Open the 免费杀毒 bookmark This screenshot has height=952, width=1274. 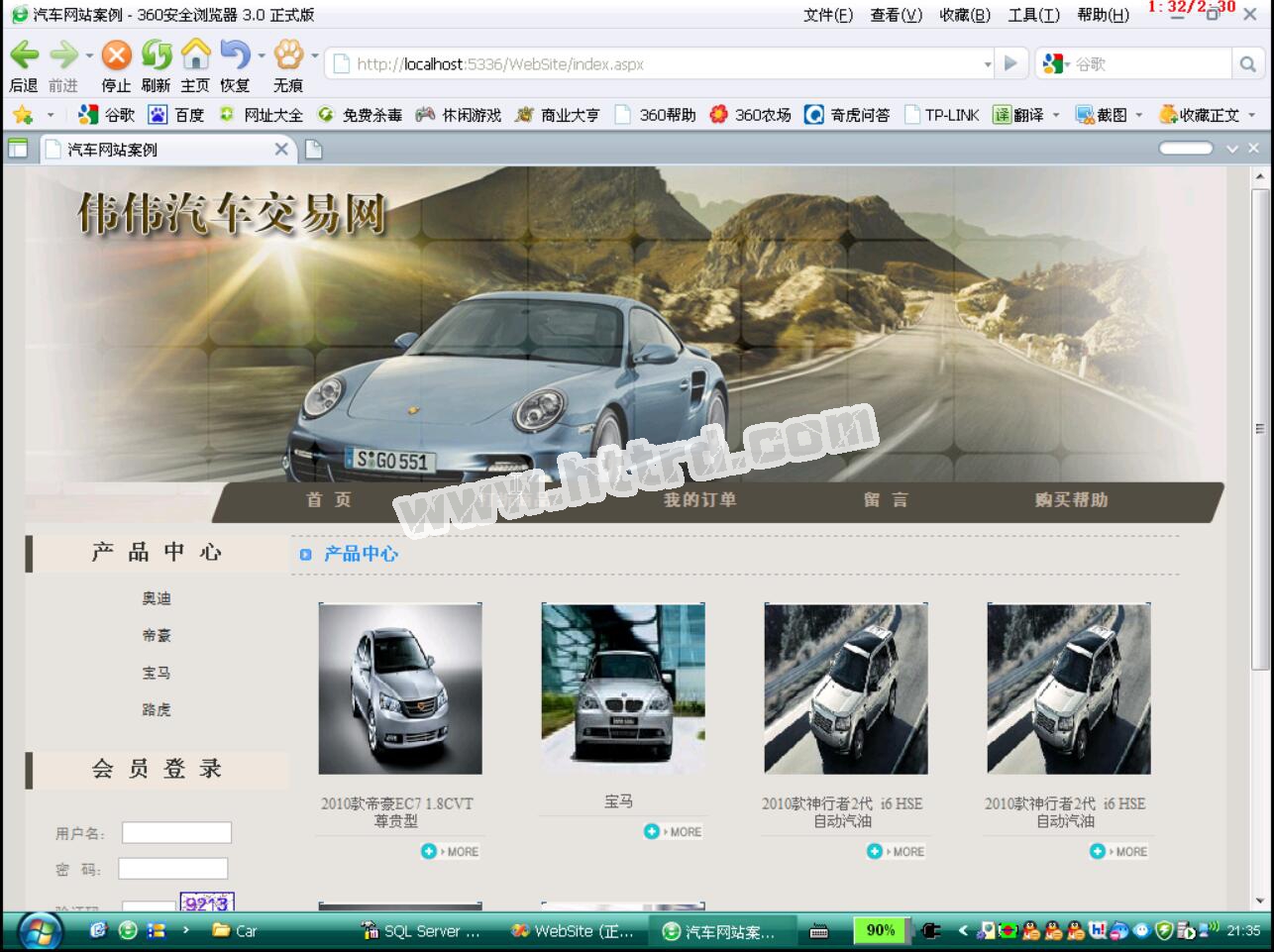pos(360,115)
